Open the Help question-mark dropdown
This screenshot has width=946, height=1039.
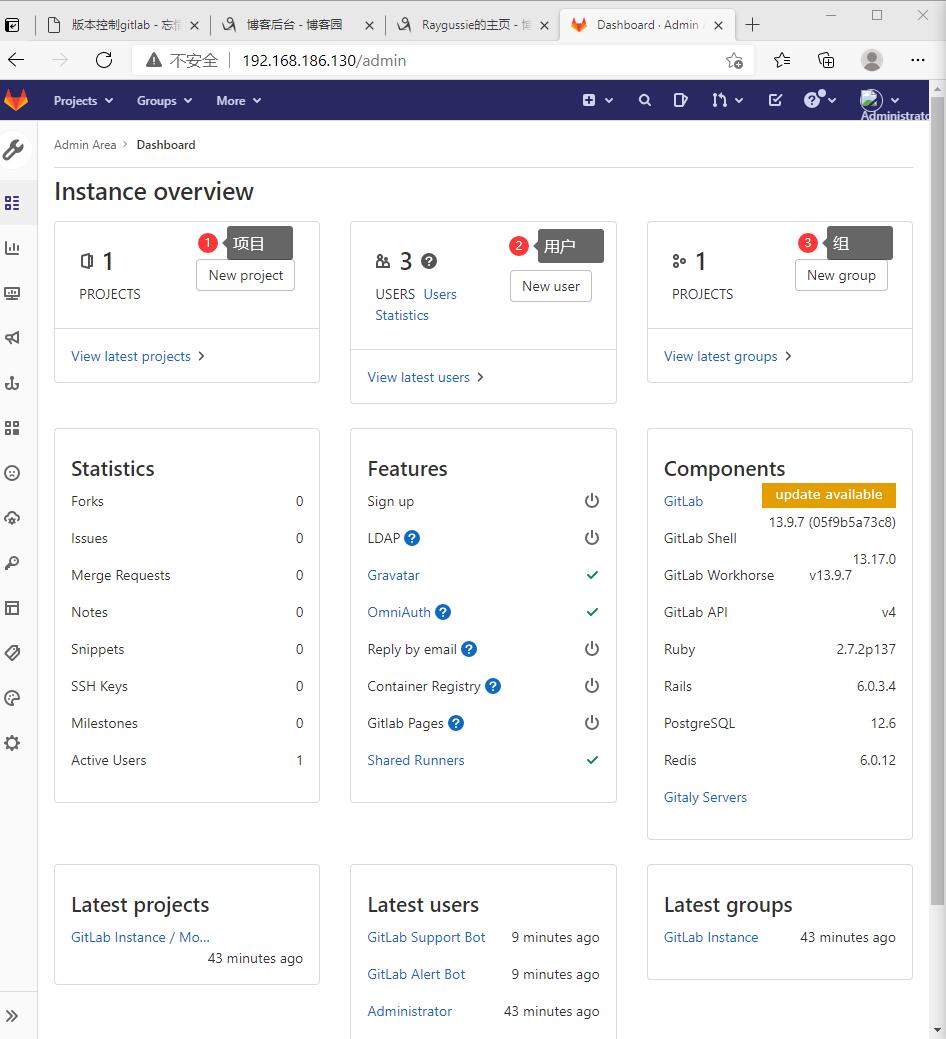tap(820, 100)
